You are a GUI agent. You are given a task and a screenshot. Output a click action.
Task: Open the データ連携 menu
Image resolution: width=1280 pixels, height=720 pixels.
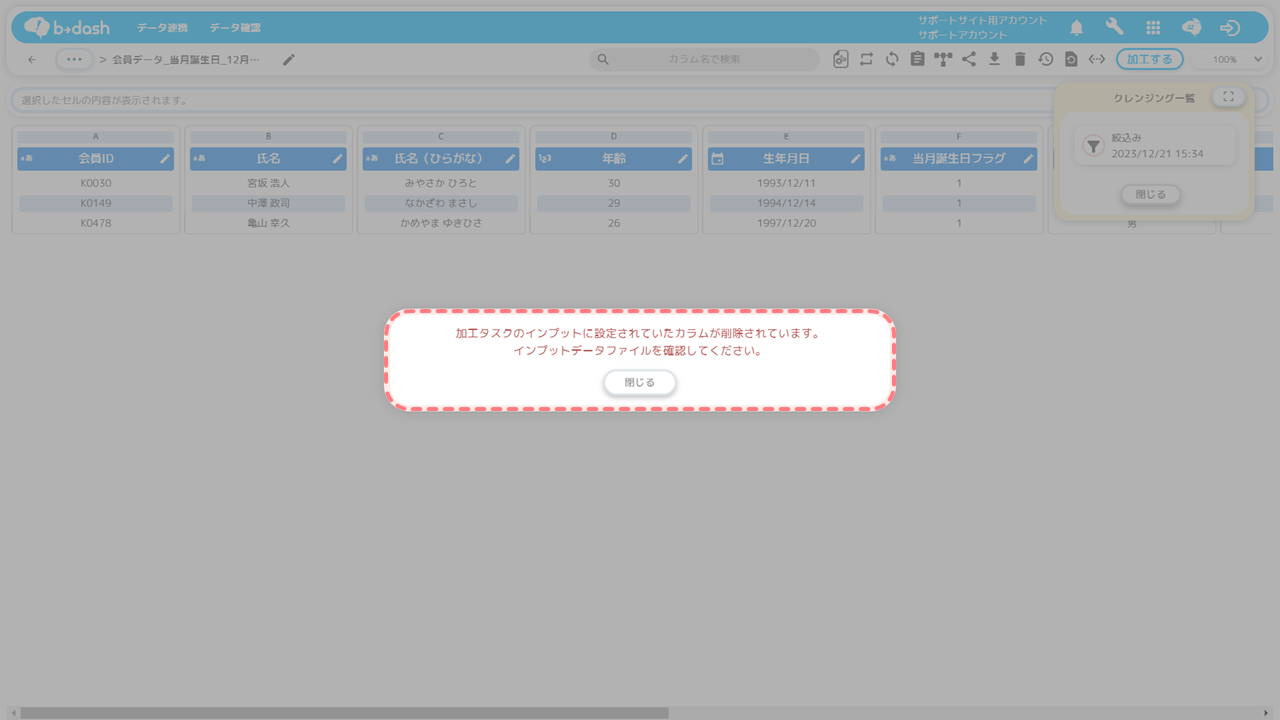[162, 28]
